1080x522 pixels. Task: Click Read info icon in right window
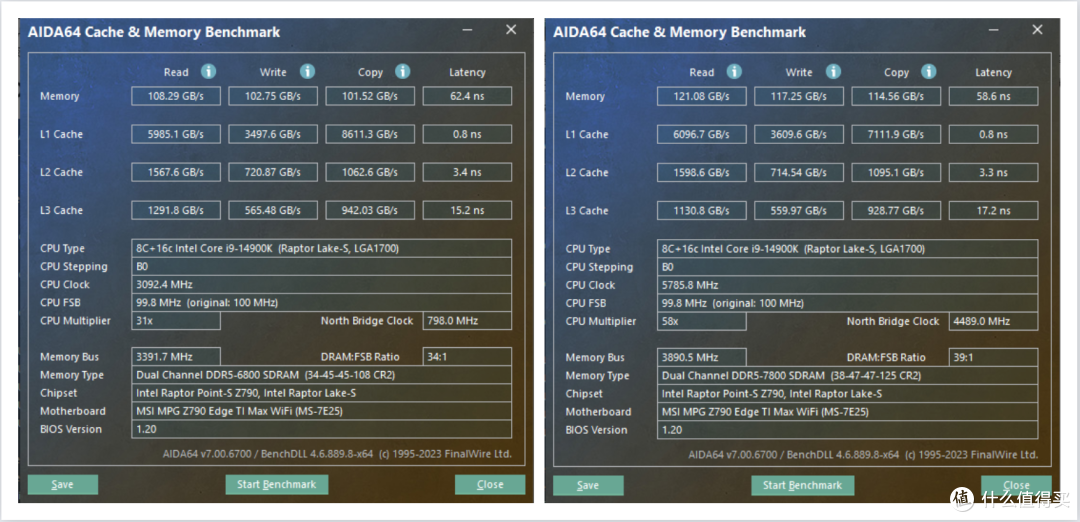click(x=734, y=72)
